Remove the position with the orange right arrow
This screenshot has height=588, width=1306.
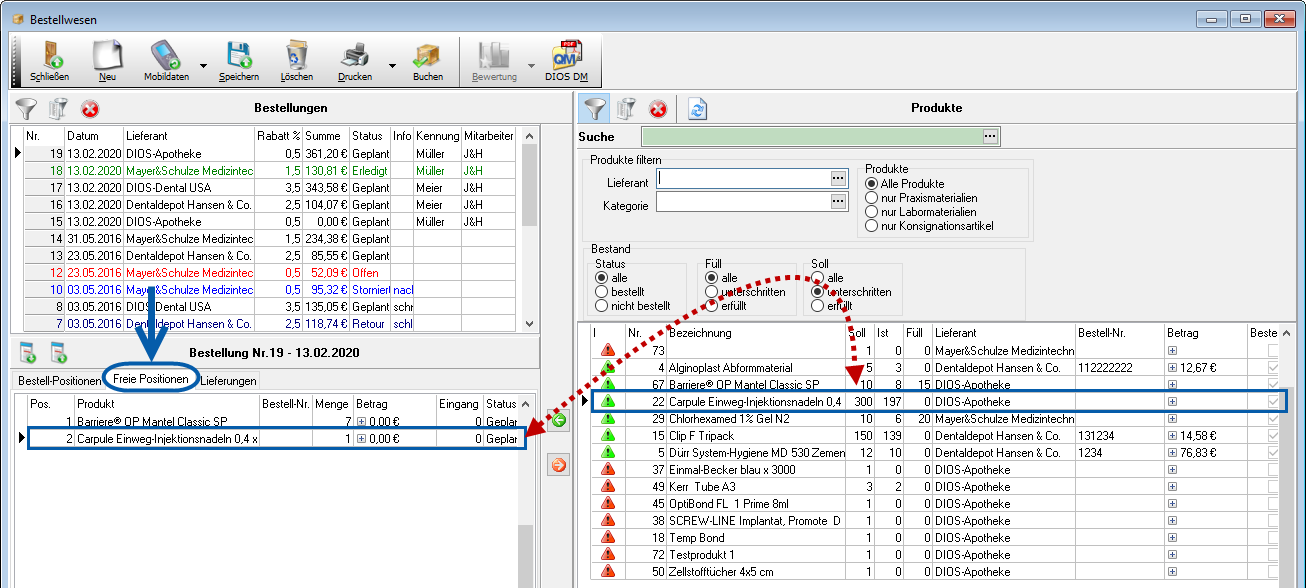pos(558,464)
